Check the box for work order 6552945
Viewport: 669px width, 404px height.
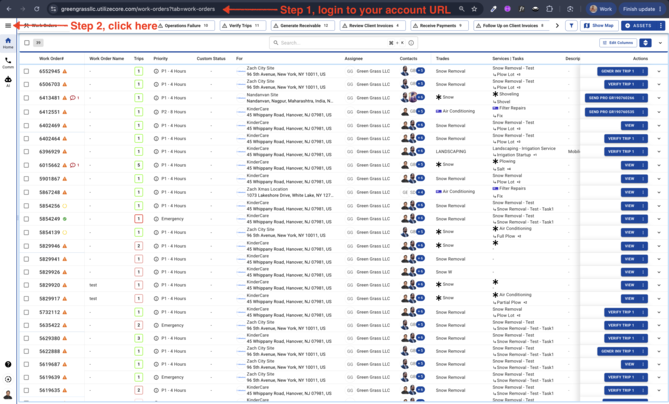pos(26,71)
